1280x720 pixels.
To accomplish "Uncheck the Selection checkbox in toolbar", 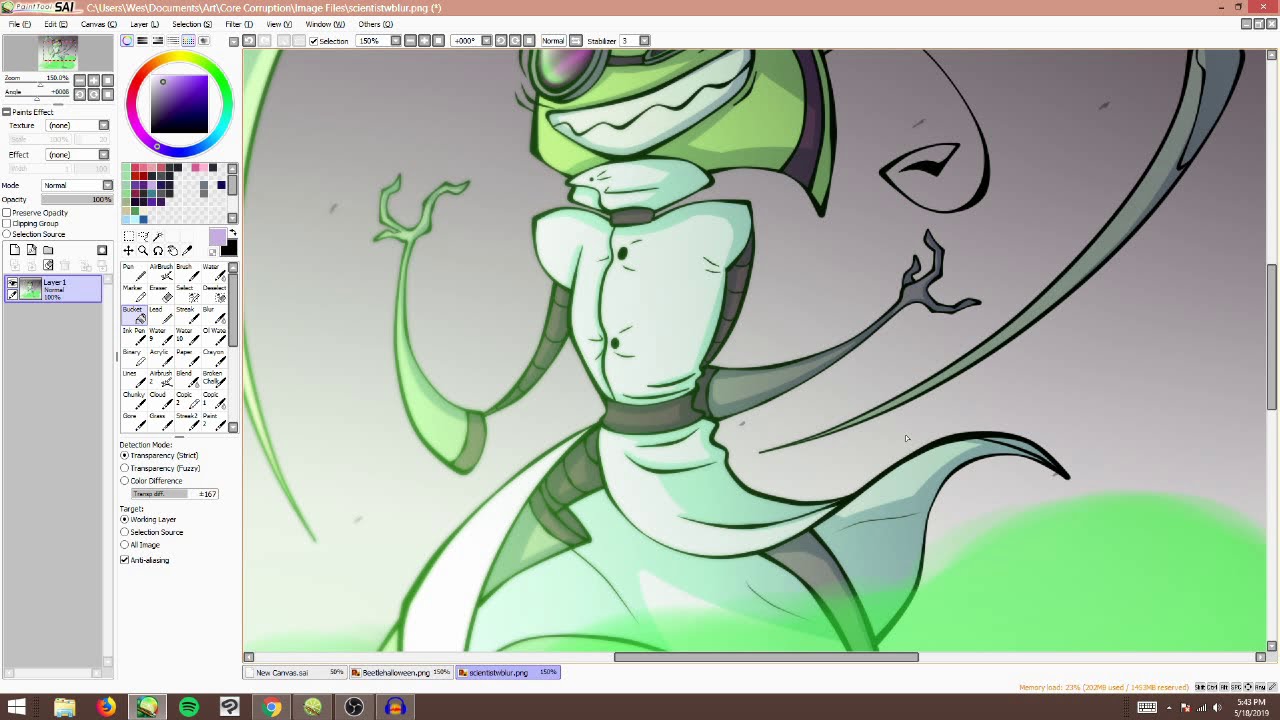I will pyautogui.click(x=314, y=41).
